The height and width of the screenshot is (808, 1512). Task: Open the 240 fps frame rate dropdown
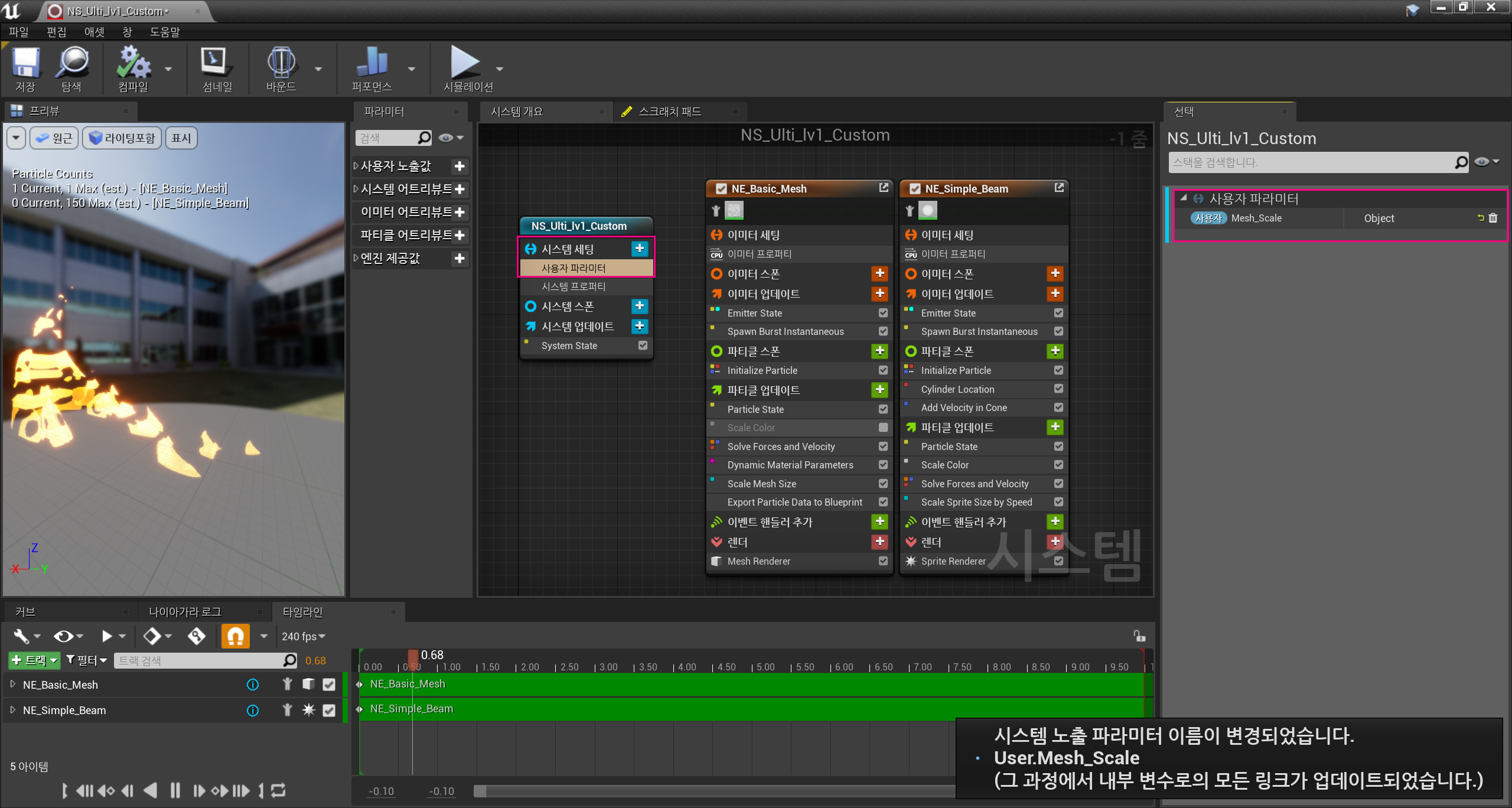(304, 636)
